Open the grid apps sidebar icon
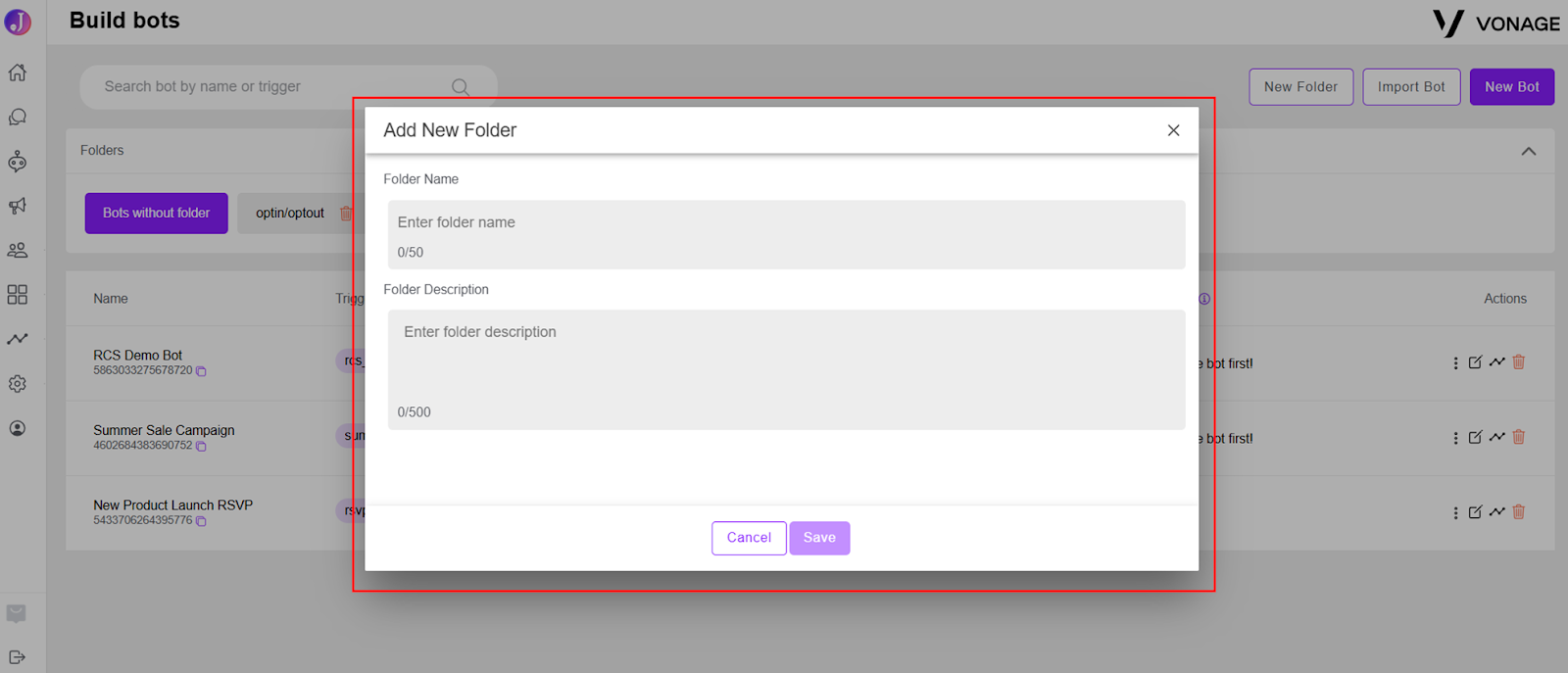 18,295
